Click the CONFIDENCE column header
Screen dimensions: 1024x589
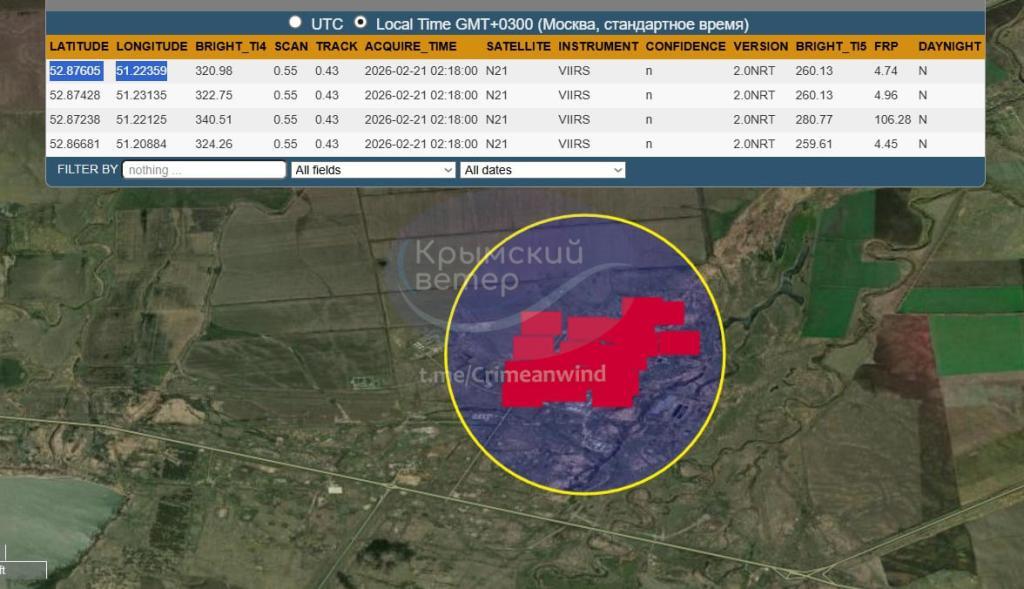pos(685,47)
